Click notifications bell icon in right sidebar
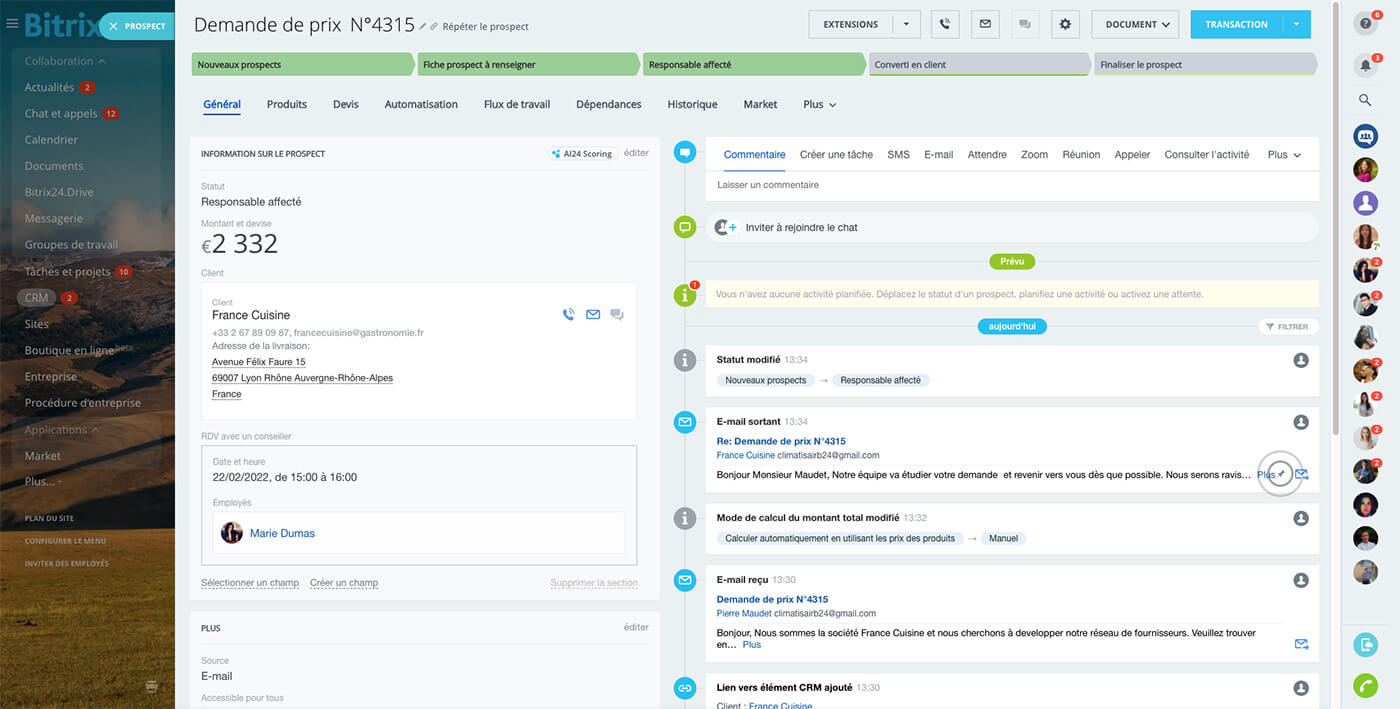Viewport: 1400px width, 709px height. coord(1365,65)
